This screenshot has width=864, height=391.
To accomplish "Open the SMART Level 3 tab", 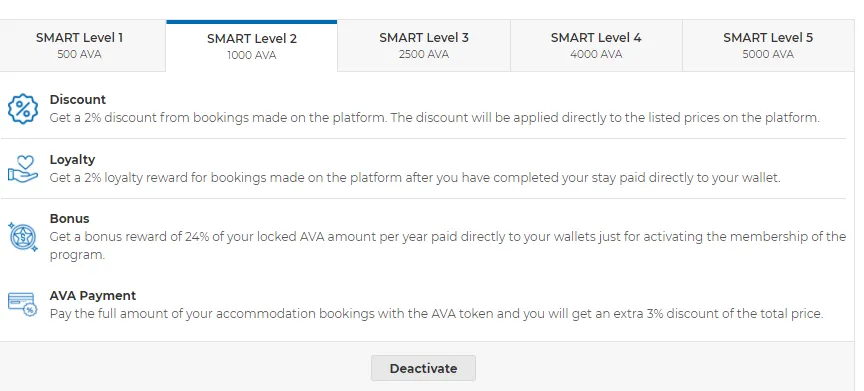I will click(x=424, y=46).
